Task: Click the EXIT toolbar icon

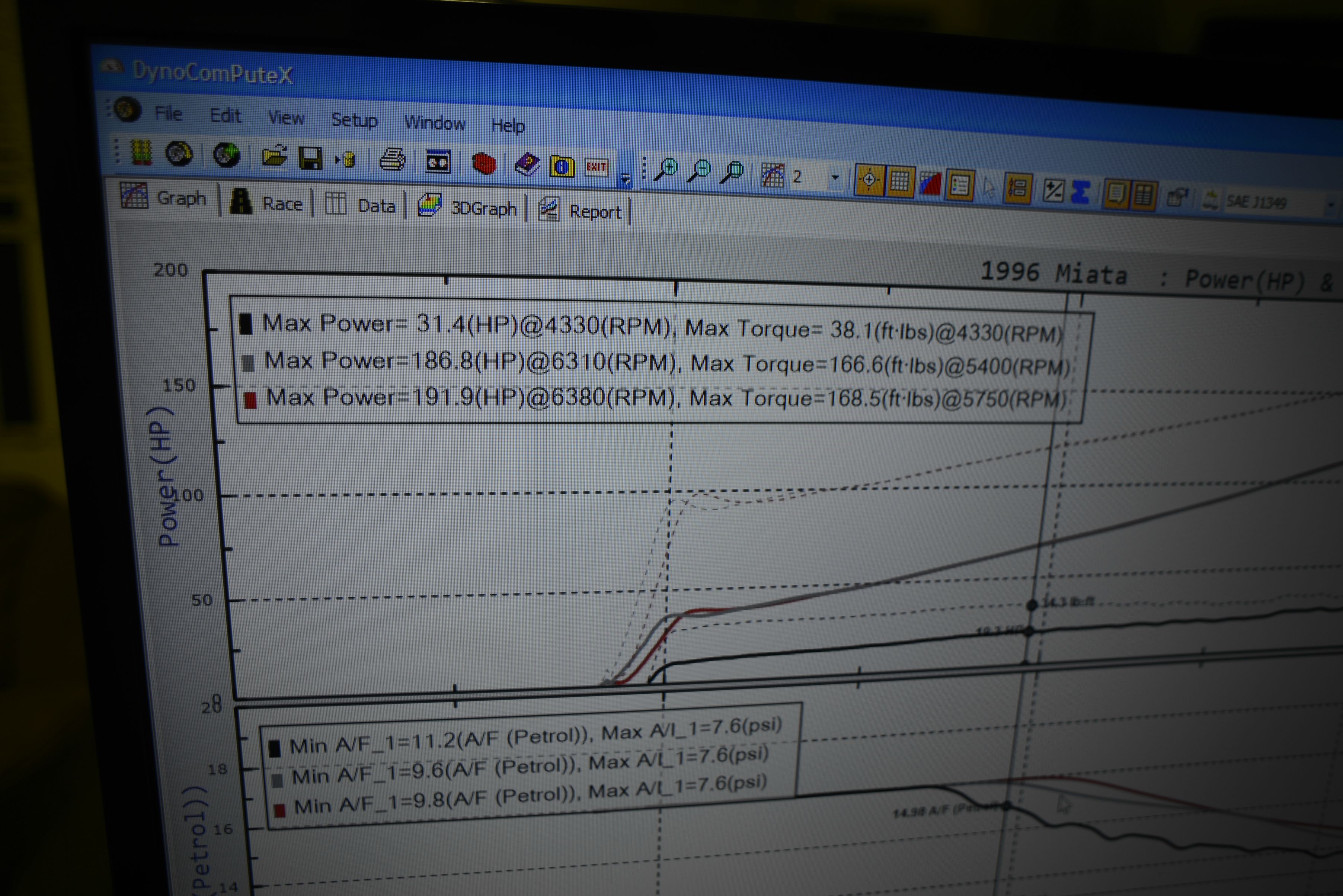Action: (596, 167)
